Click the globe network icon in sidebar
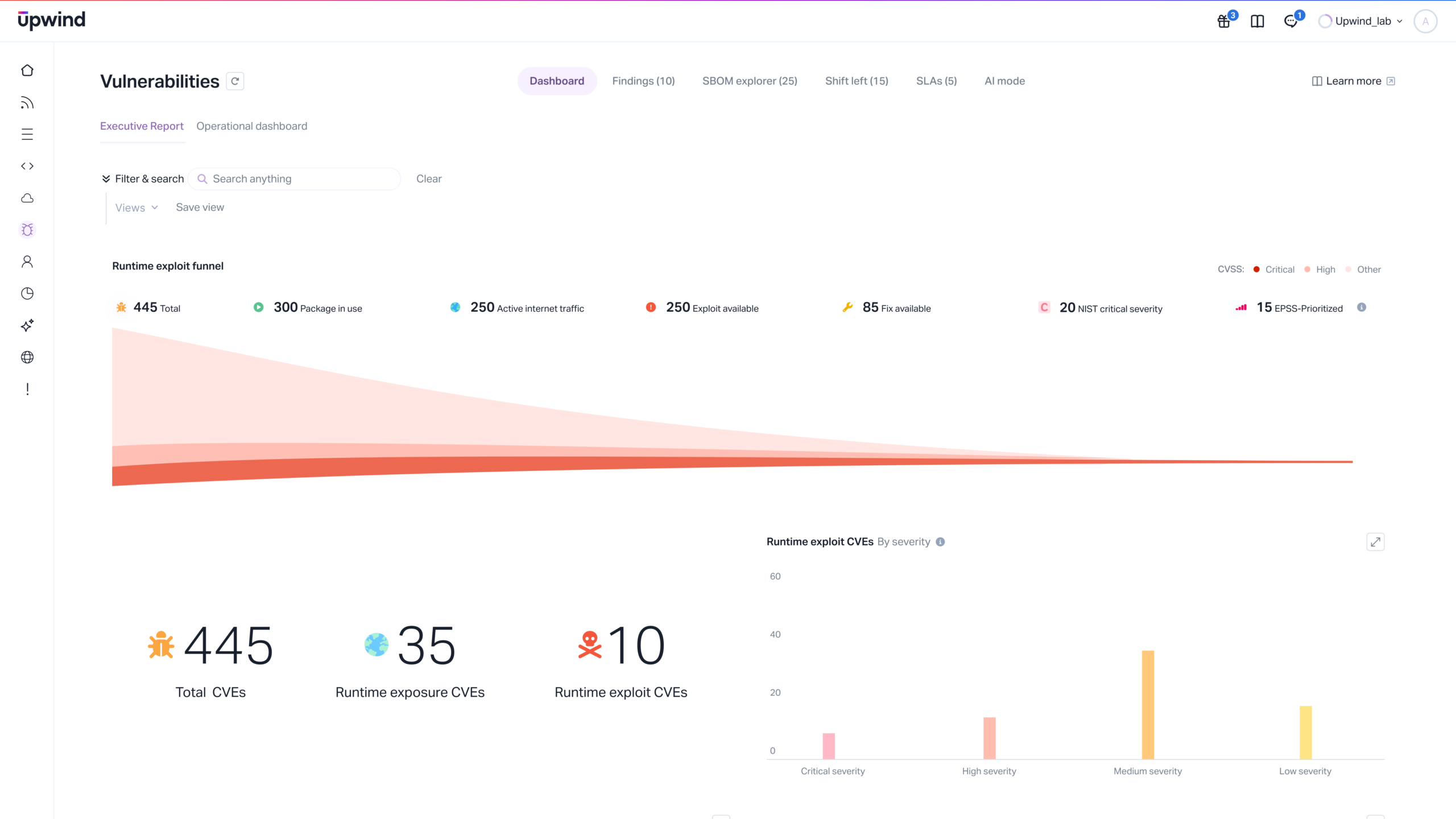Viewport: 1456px width, 819px height. pyautogui.click(x=27, y=357)
